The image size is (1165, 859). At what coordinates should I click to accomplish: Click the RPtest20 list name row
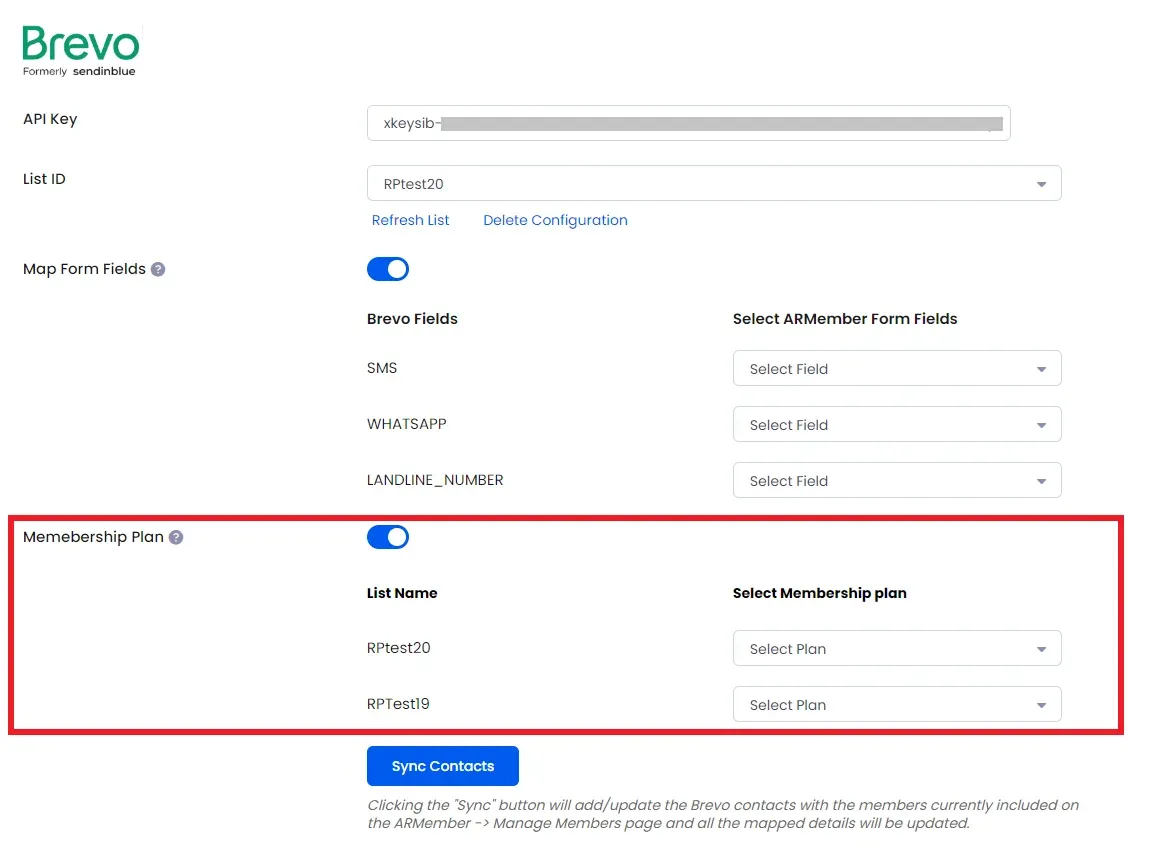click(398, 648)
